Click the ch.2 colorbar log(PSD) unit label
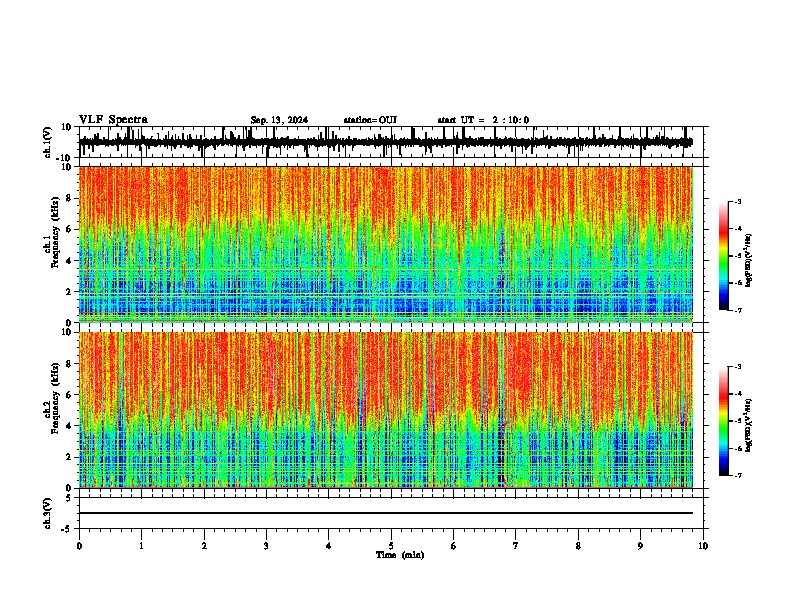This screenshot has width=792, height=612. pyautogui.click(x=749, y=425)
